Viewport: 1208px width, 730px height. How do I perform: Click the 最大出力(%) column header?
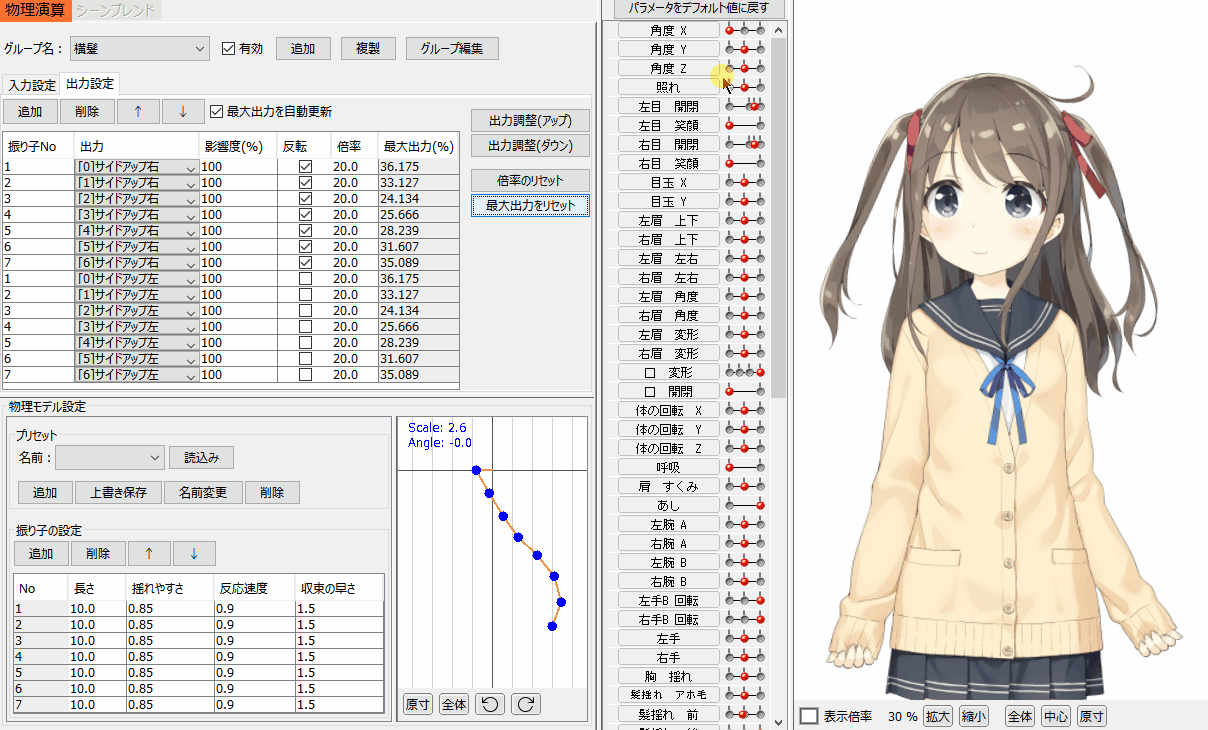[418, 146]
